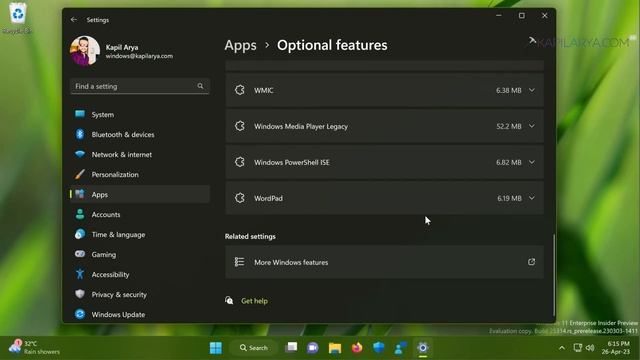640x360 pixels.
Task: Expand Windows PowerShell ISE chevron
Action: click(x=532, y=162)
